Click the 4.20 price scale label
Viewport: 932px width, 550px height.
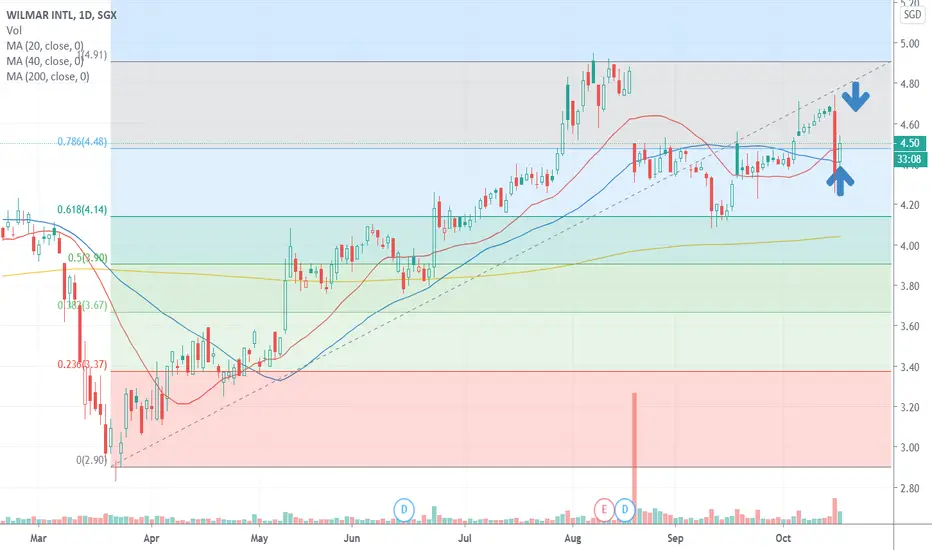click(x=910, y=205)
